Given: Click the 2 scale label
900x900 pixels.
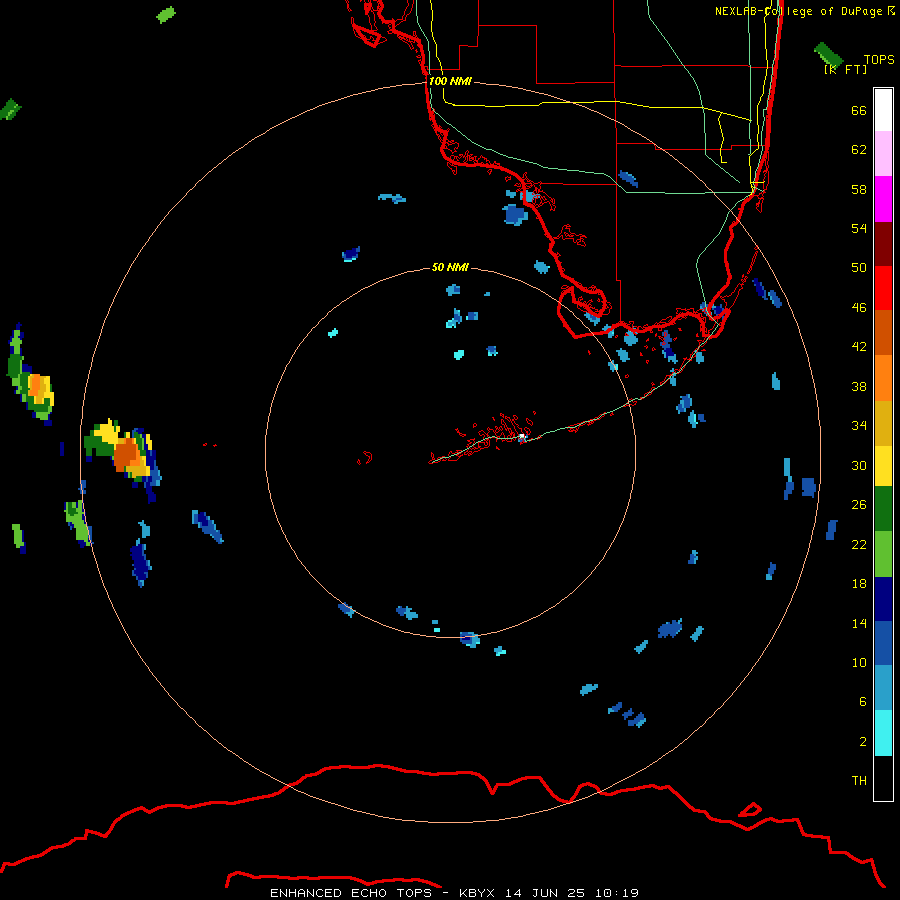Looking at the screenshot, I should click(x=863, y=742).
